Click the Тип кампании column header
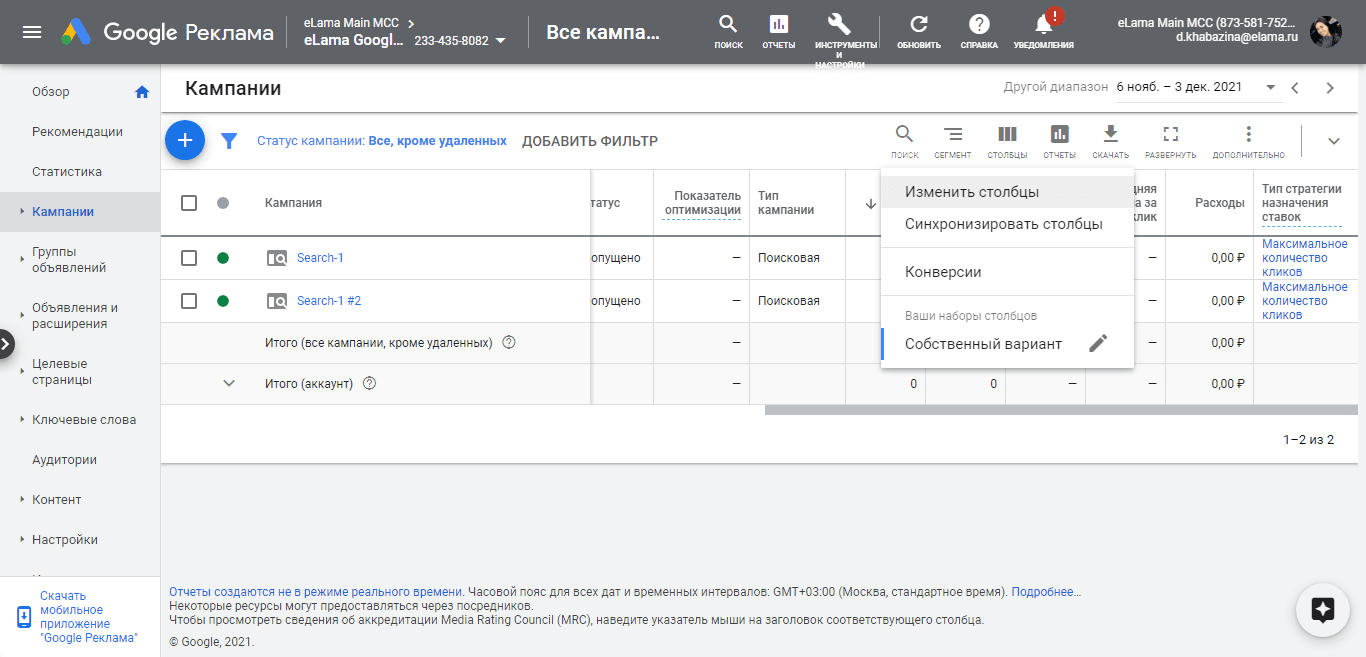Screen dimensions: 1366x657 [x=786, y=203]
